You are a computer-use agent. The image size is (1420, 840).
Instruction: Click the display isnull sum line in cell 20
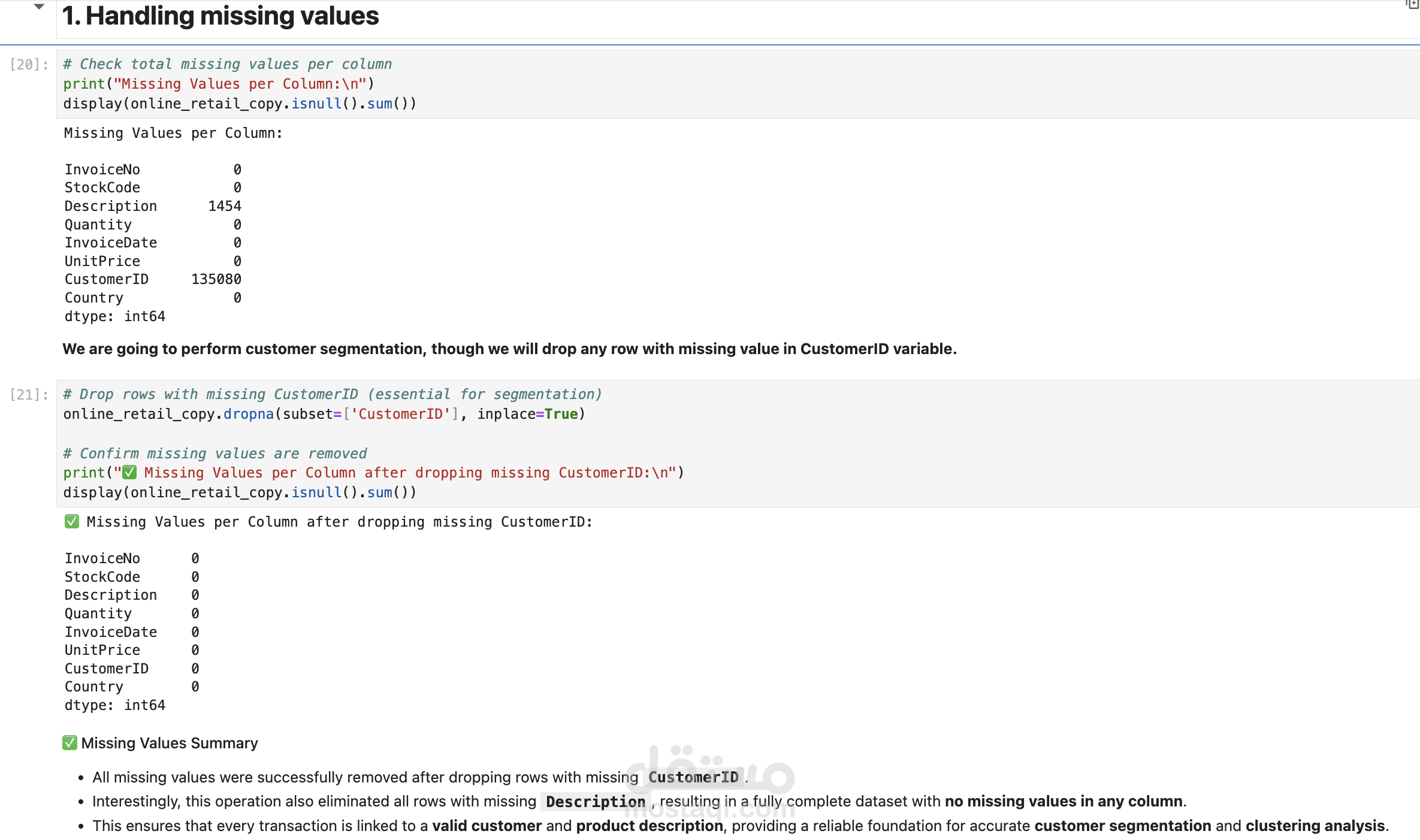[x=240, y=104]
